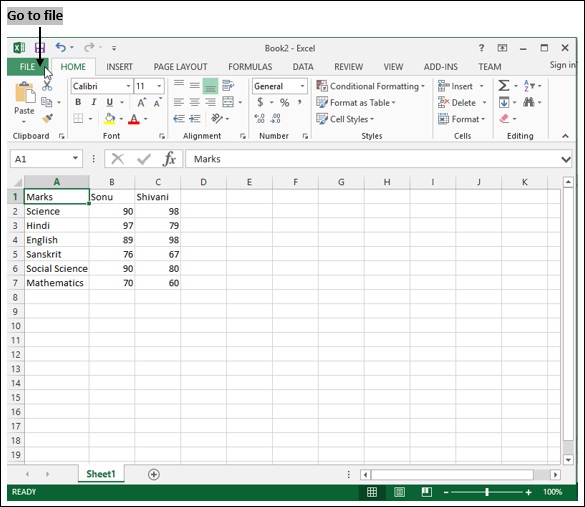Toggle Bold formatting

[x=78, y=102]
